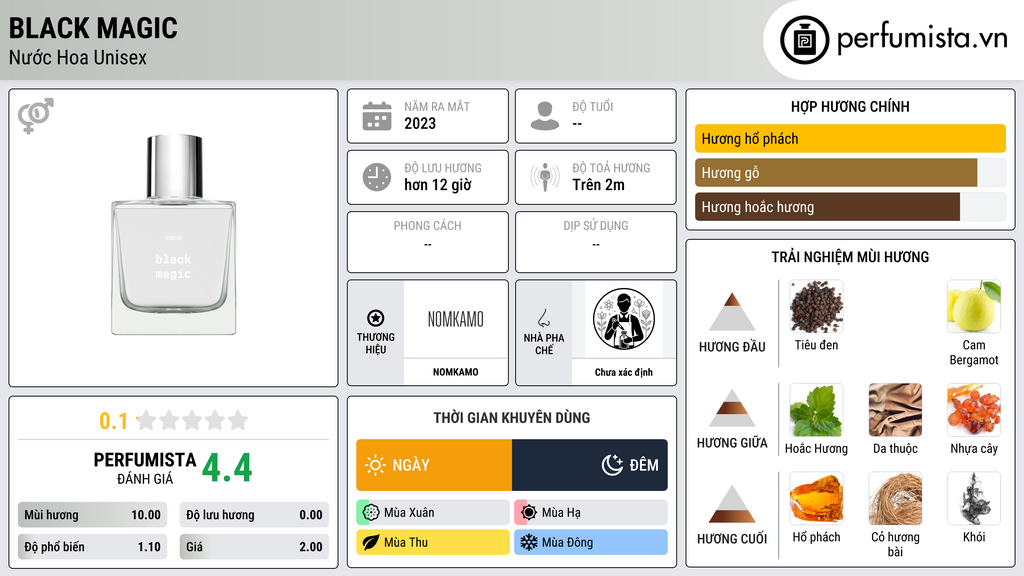Click the sillage icon beside Độ toả hương

pos(545,177)
